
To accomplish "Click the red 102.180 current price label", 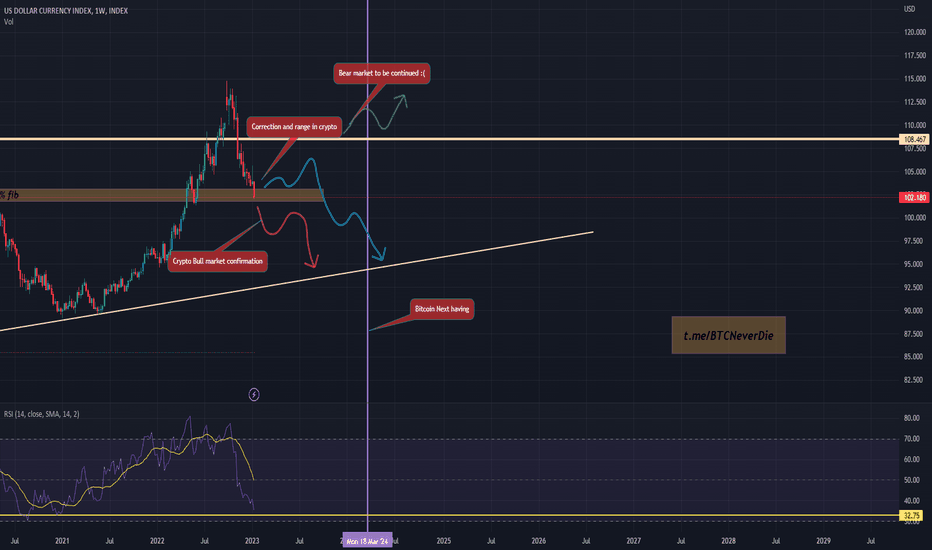I will [915, 197].
